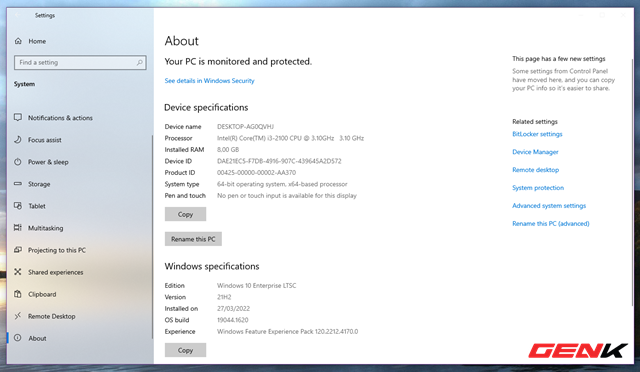The height and width of the screenshot is (372, 640).
Task: Click the search magnifier icon
Action: point(140,62)
